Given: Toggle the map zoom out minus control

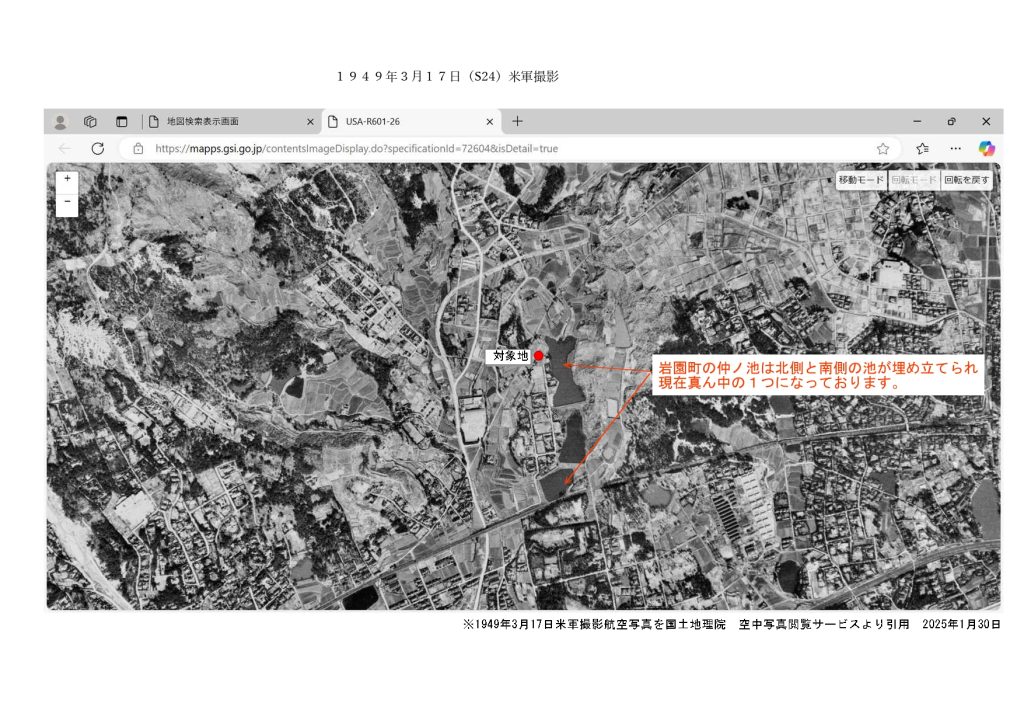Looking at the screenshot, I should coord(66,199).
